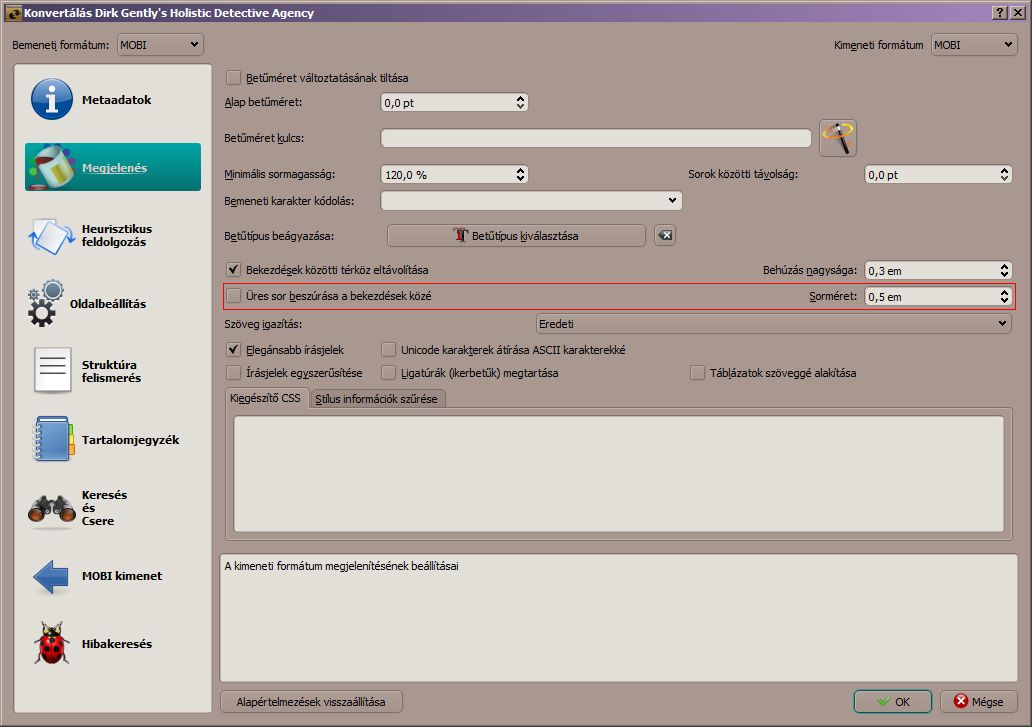The image size is (1032, 727).
Task: Open Oldalbeállítás gears icon
Action: coord(45,303)
